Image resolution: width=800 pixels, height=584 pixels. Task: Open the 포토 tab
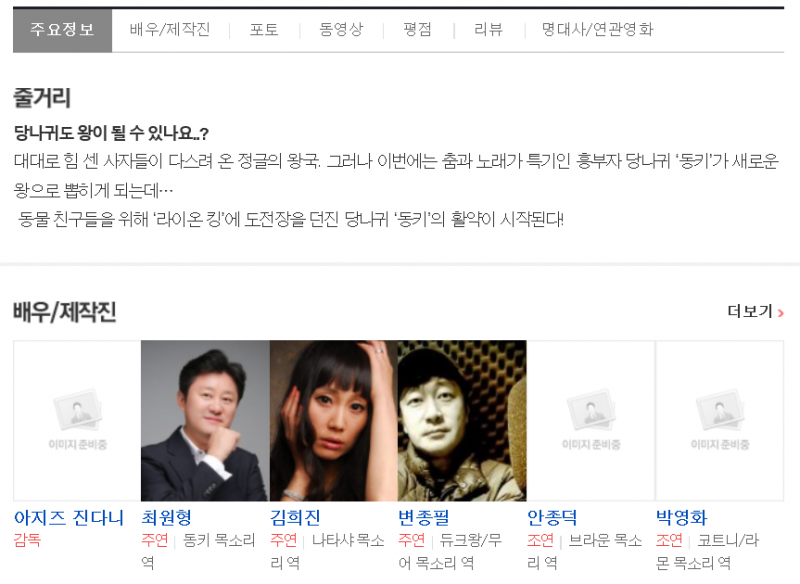[264, 30]
